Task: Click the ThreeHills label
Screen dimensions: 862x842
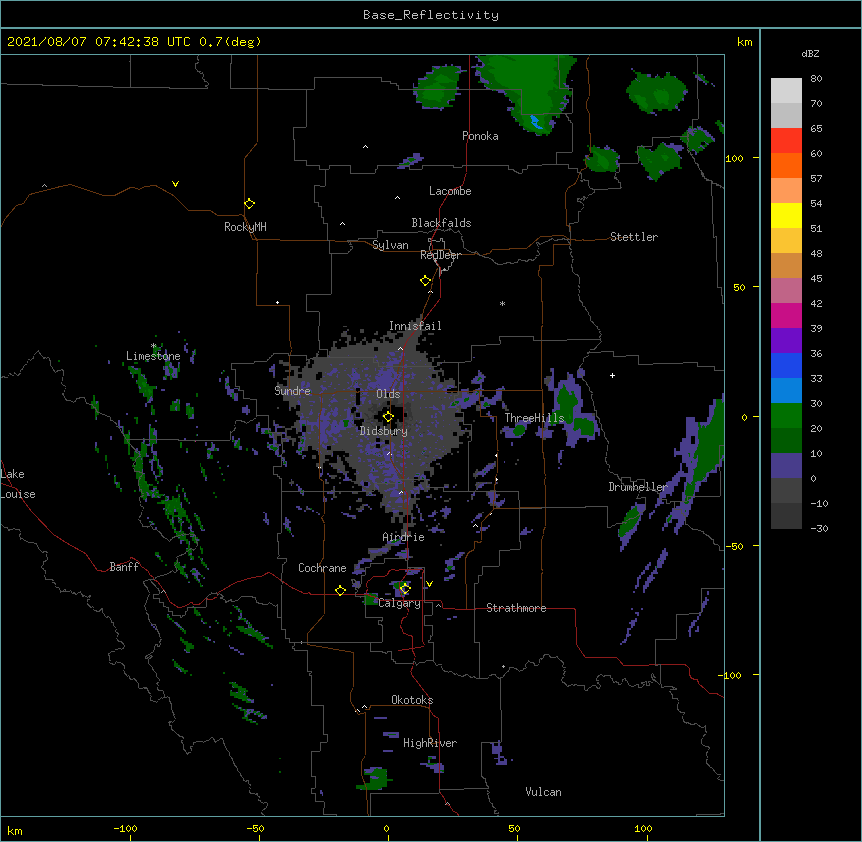Action: click(x=535, y=418)
